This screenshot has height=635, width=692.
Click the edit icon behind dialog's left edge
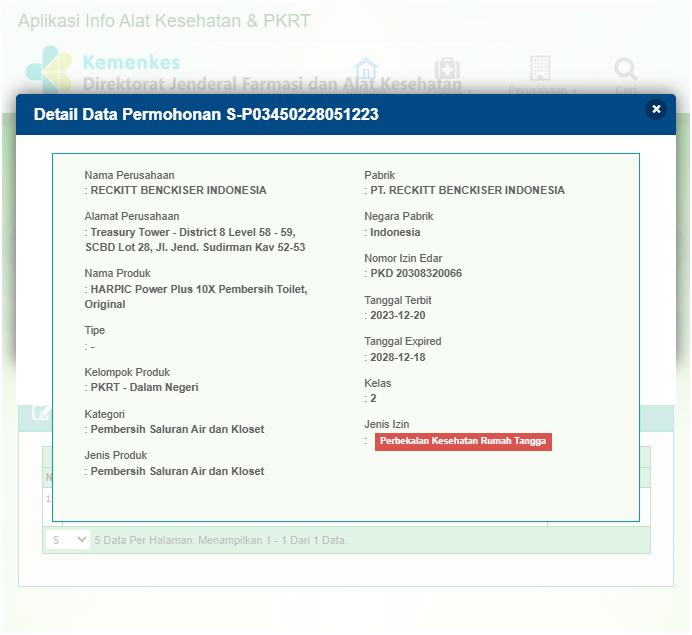point(41,412)
